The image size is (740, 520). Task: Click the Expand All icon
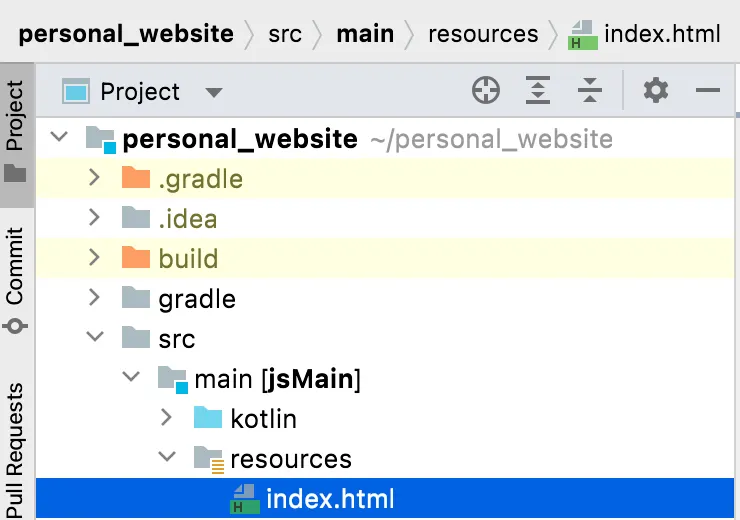click(538, 91)
